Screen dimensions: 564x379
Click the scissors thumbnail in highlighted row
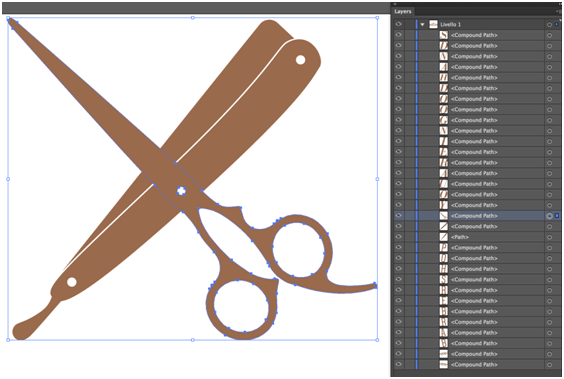tap(444, 216)
